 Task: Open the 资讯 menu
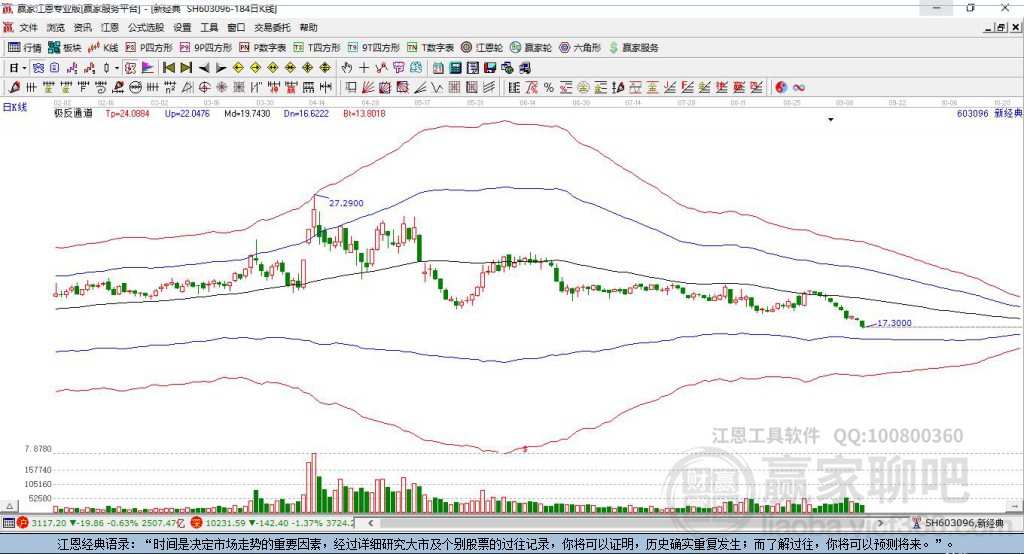coord(82,27)
